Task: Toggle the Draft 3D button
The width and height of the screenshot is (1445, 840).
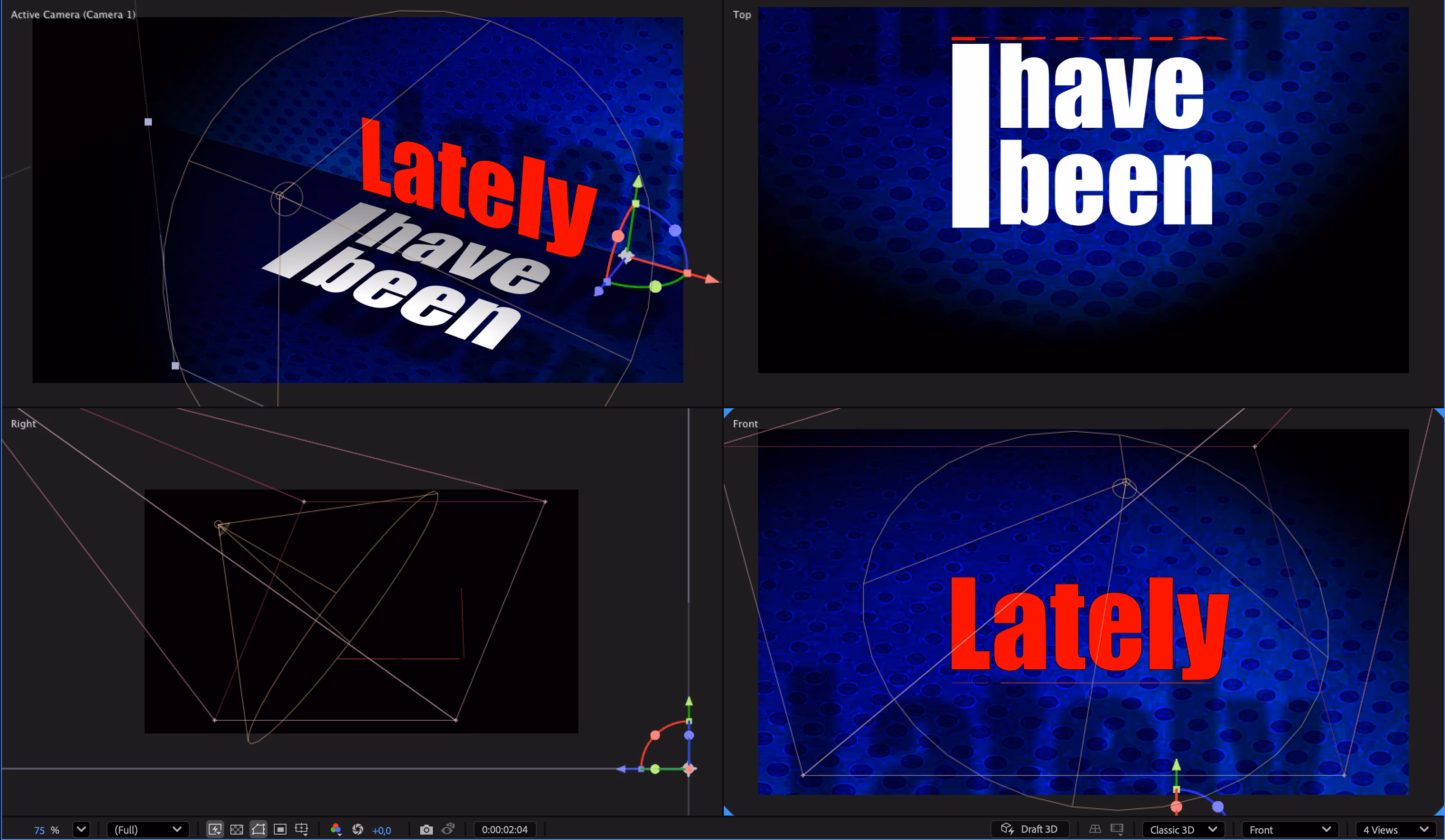Action: click(x=1030, y=829)
